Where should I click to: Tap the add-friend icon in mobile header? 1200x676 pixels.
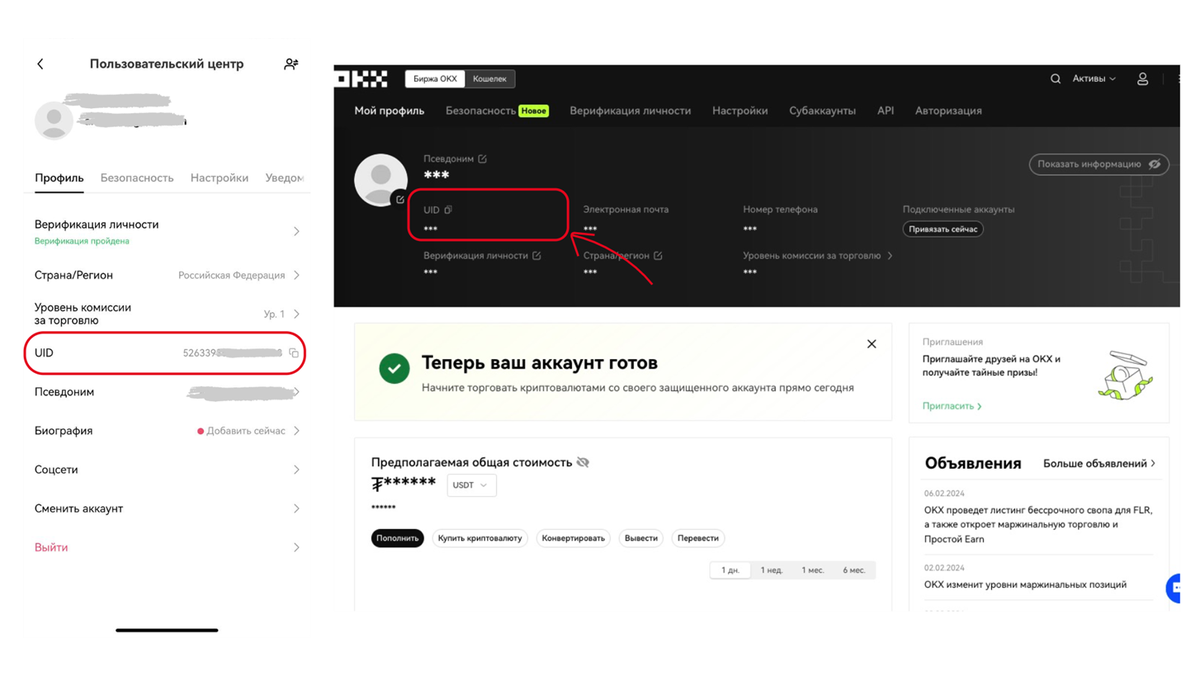pos(291,64)
